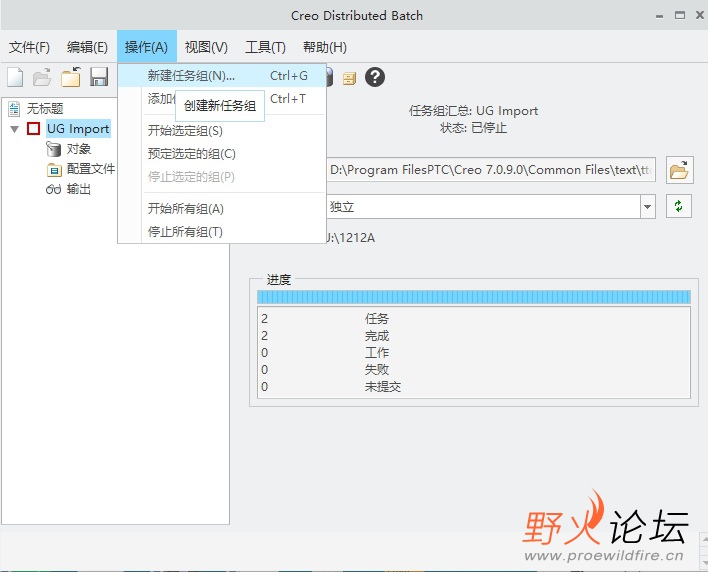Click the 失败 row in progress list
The width and height of the screenshot is (708, 572).
coord(474,370)
